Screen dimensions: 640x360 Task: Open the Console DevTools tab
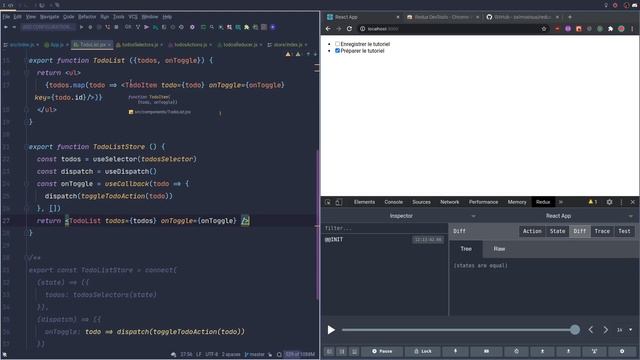tap(393, 202)
